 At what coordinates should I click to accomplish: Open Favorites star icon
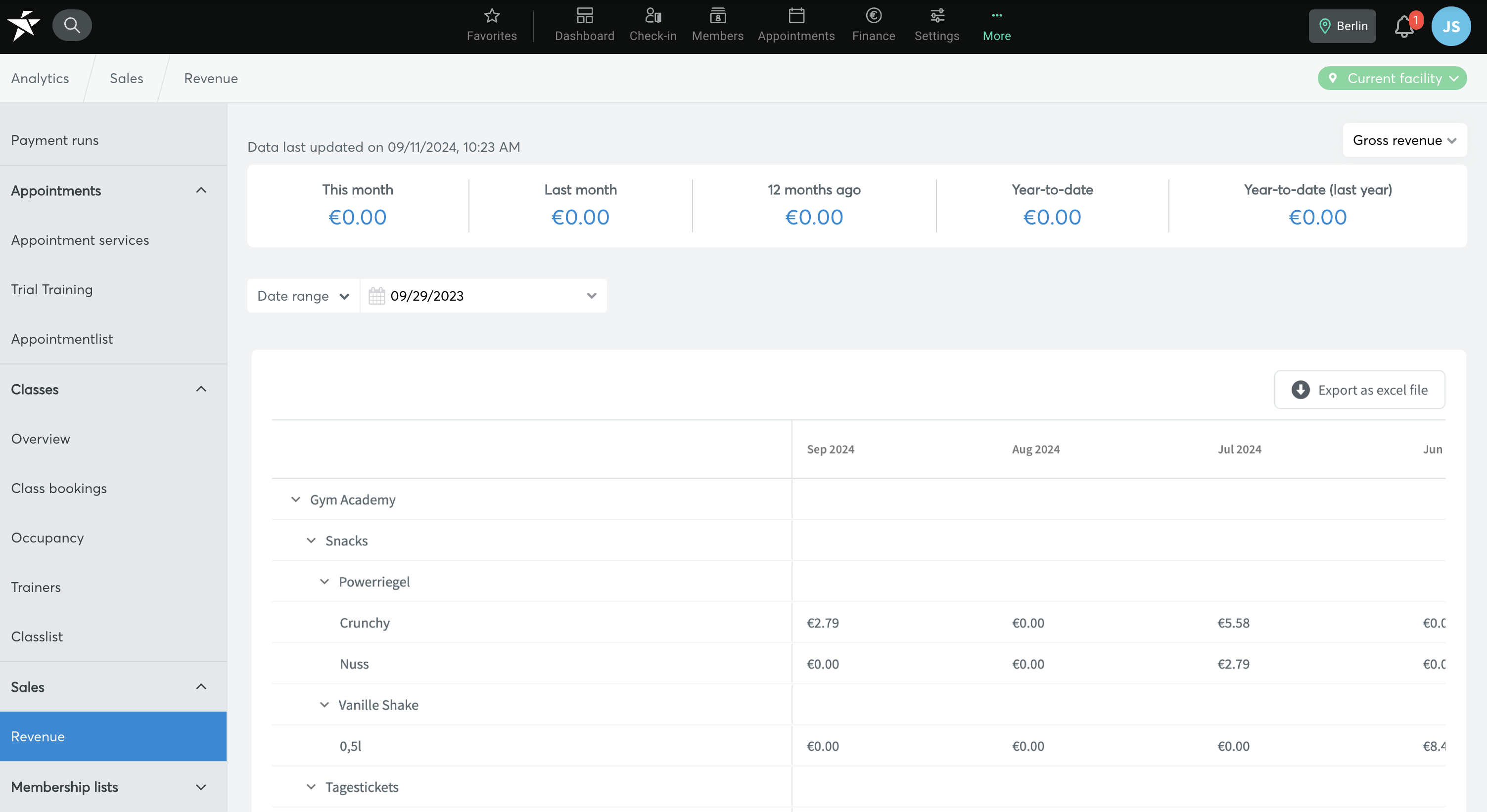(492, 16)
